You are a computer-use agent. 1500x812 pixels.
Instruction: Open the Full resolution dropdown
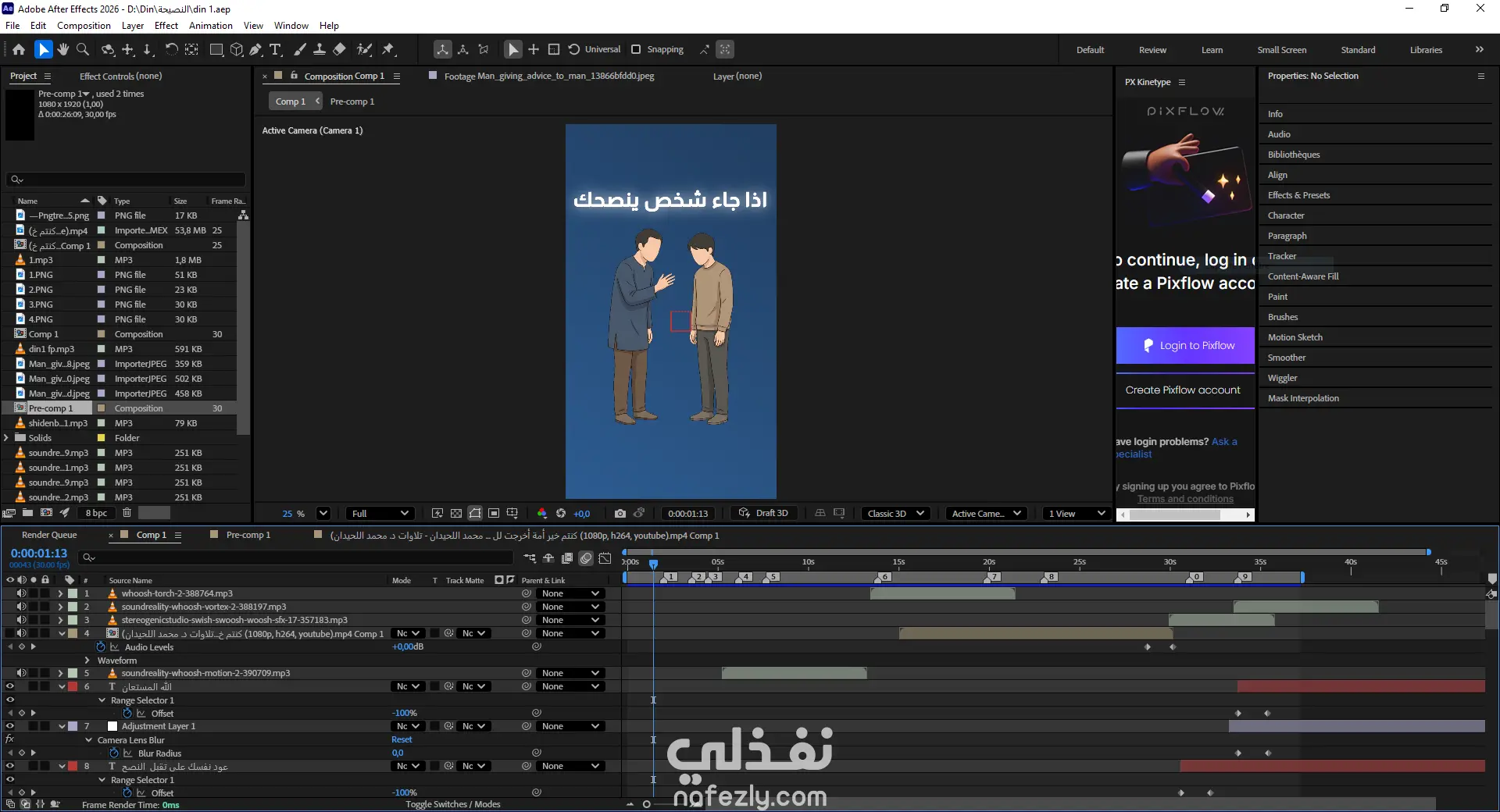(380, 513)
